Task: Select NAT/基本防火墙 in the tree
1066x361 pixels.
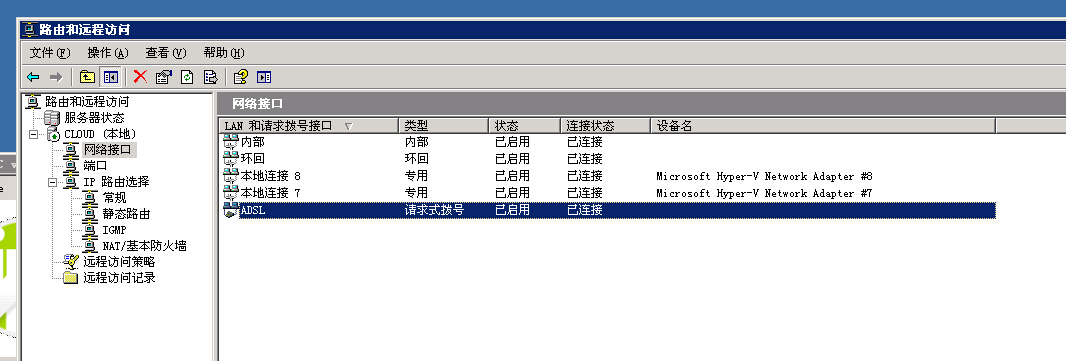Action: tap(144, 246)
